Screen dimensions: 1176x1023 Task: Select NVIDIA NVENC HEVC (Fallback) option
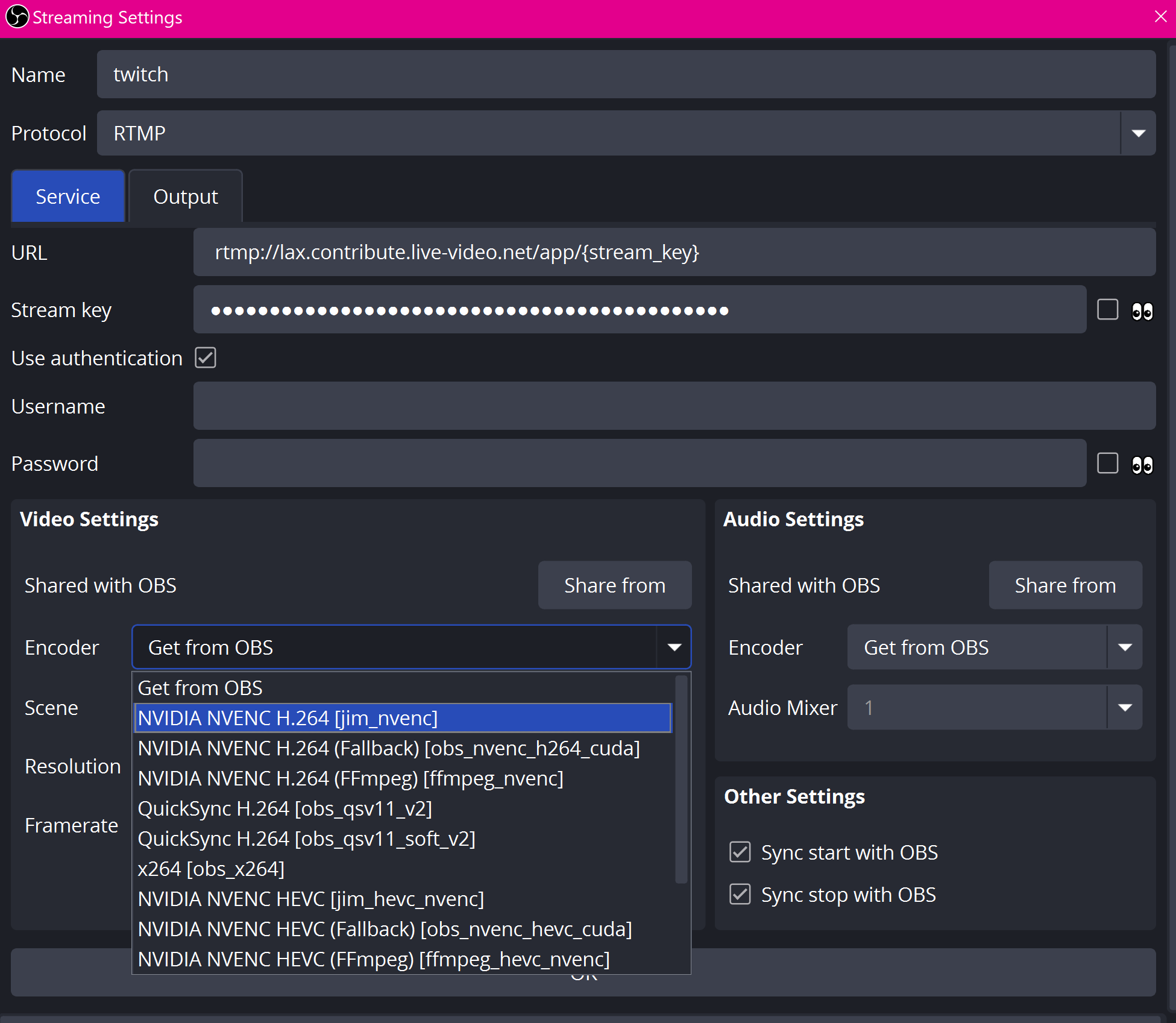click(x=403, y=929)
